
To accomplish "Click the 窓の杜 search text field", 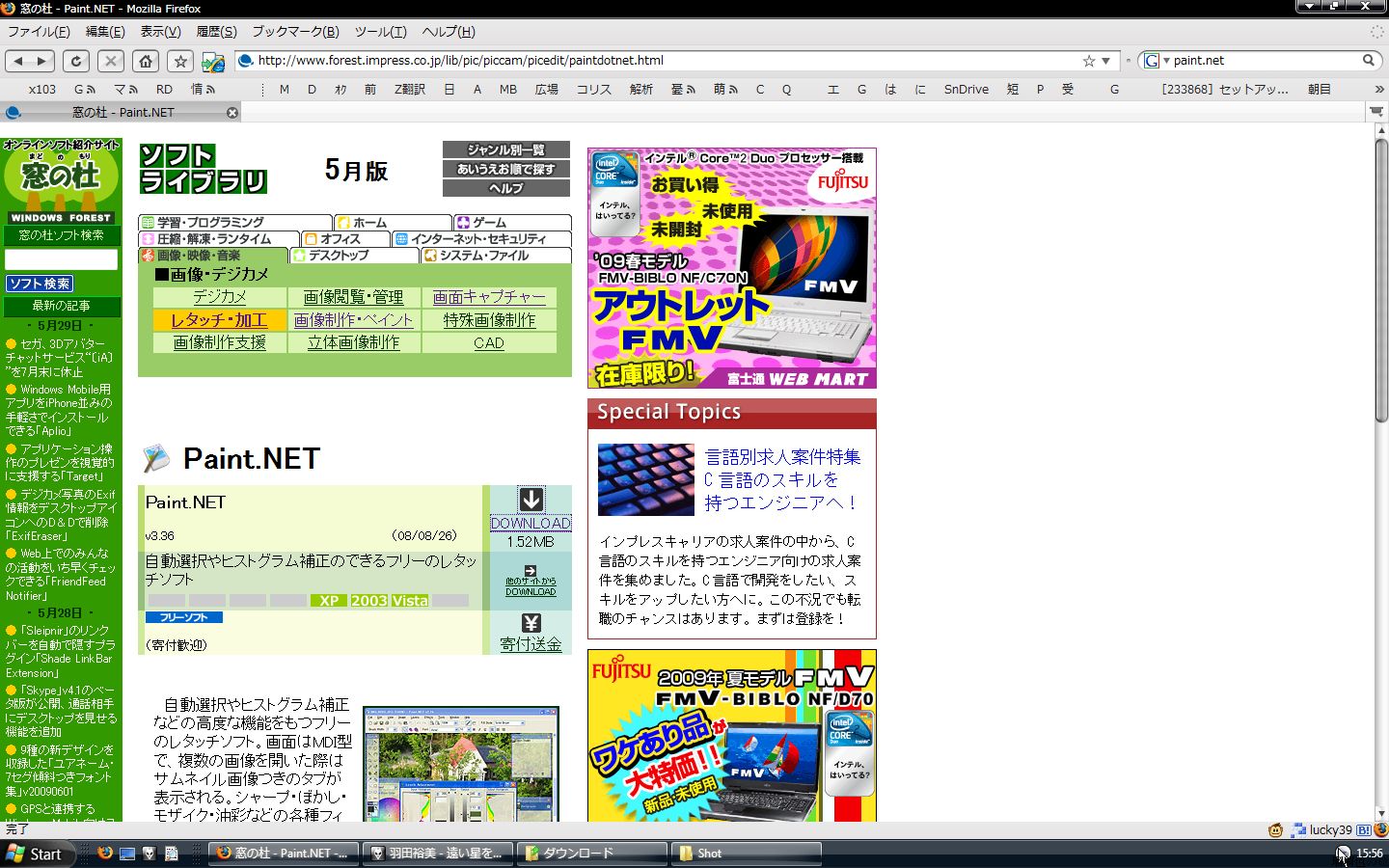I will click(61, 259).
